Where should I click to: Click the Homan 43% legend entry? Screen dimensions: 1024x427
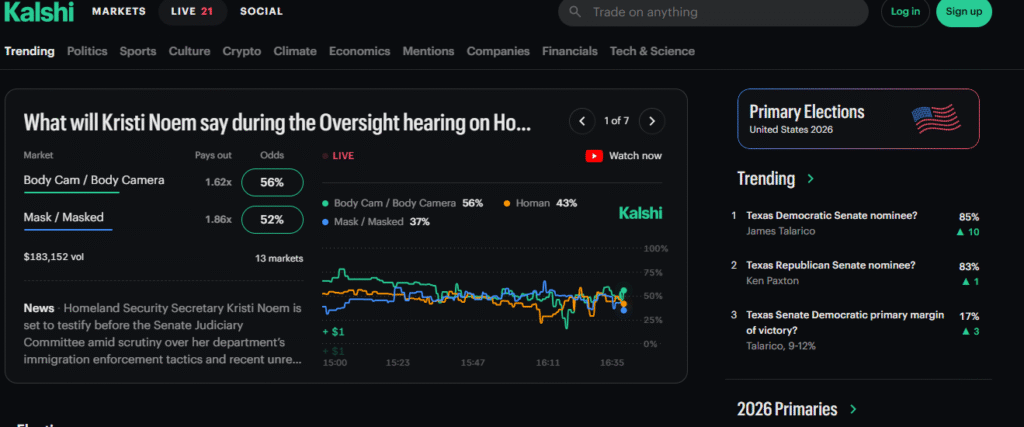[x=540, y=203]
